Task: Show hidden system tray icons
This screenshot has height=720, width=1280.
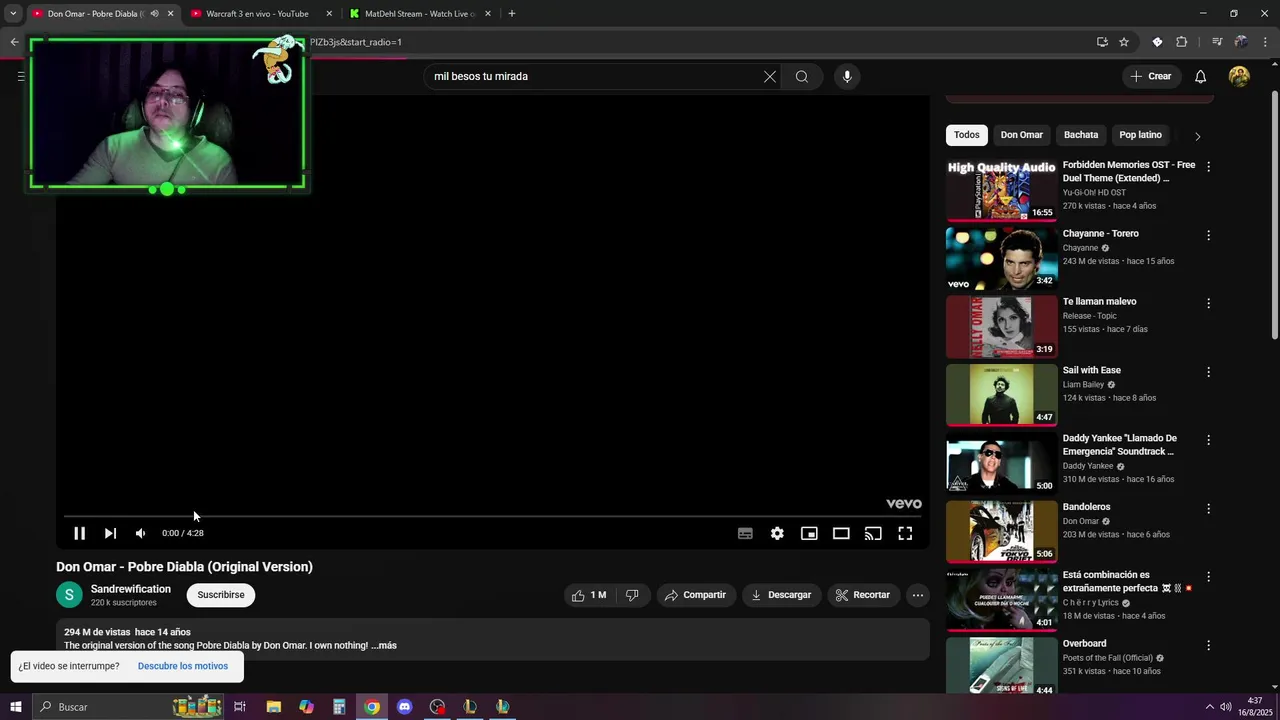Action: pyautogui.click(x=1209, y=707)
